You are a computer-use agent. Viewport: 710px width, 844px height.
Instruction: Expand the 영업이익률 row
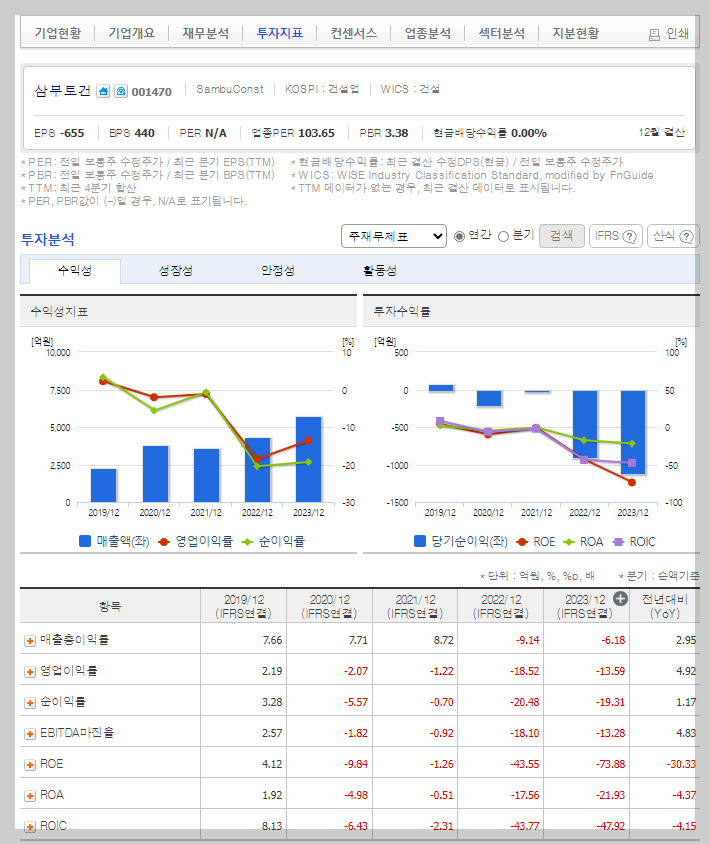[30, 672]
